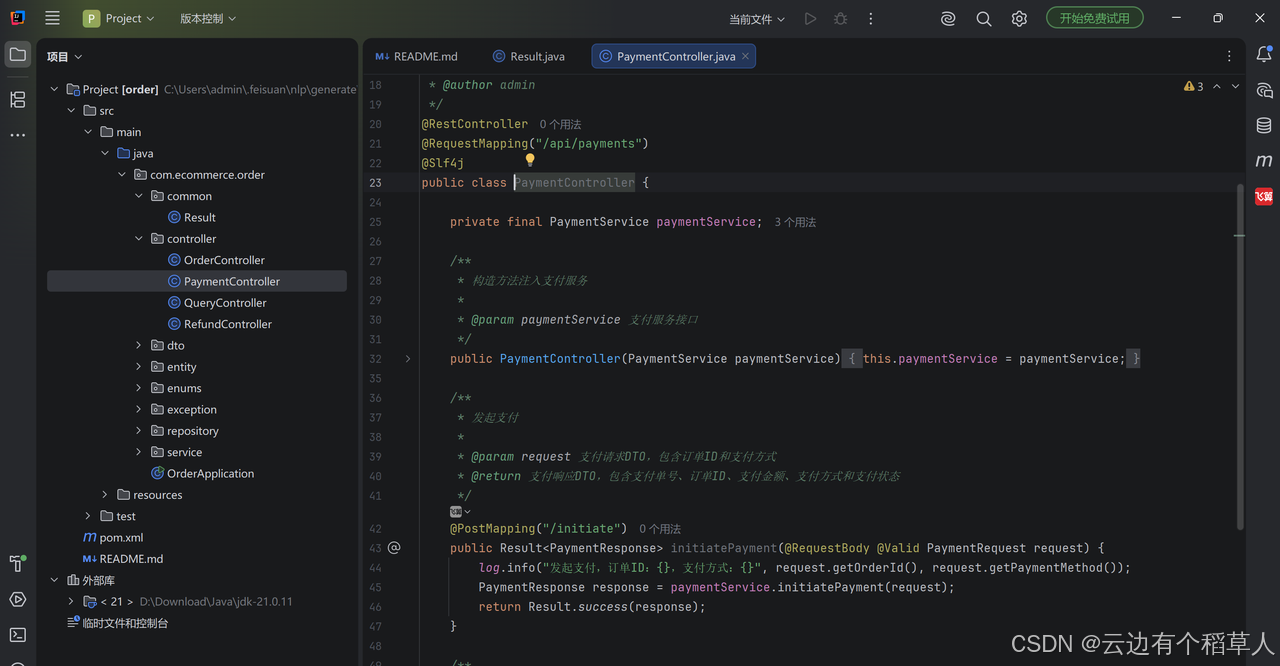Open the Services run tool window
Viewport: 1280px width, 666px height.
coord(18,599)
